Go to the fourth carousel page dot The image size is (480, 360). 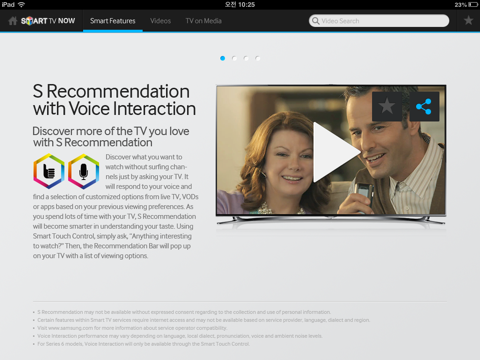(x=257, y=58)
